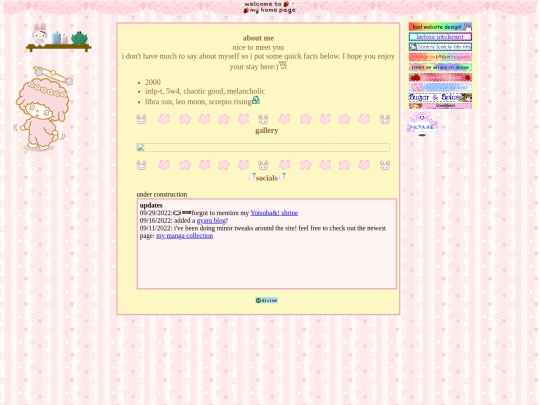
Task: Click the '2000' bullet item
Action: point(153,82)
